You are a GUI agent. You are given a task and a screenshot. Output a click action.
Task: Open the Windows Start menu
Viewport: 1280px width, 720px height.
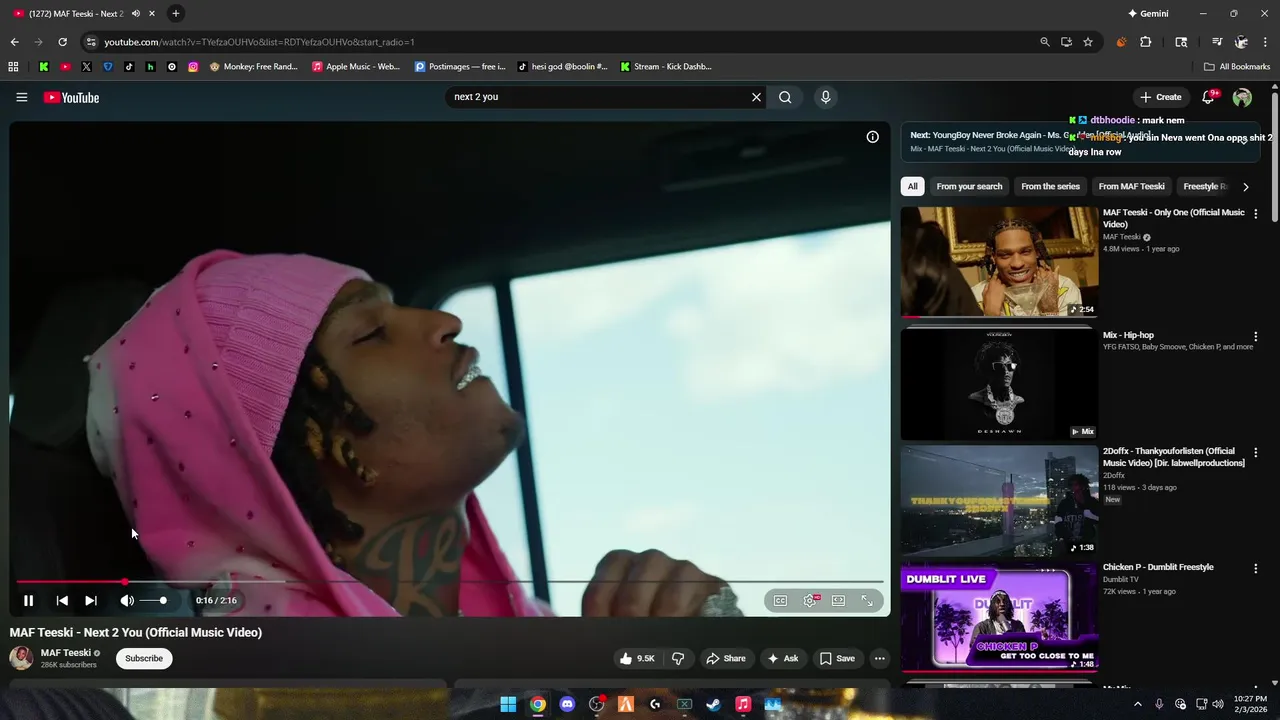tap(508, 704)
